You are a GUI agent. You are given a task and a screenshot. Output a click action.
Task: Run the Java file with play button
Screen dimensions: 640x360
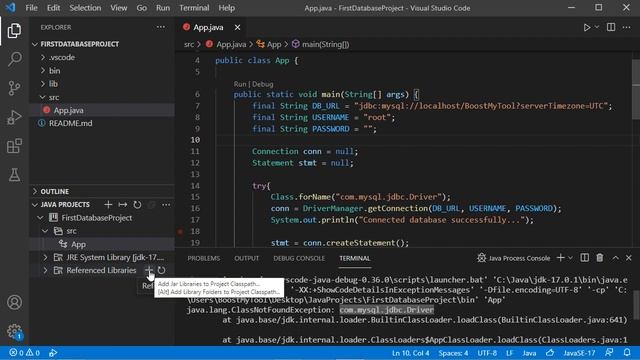click(x=587, y=27)
